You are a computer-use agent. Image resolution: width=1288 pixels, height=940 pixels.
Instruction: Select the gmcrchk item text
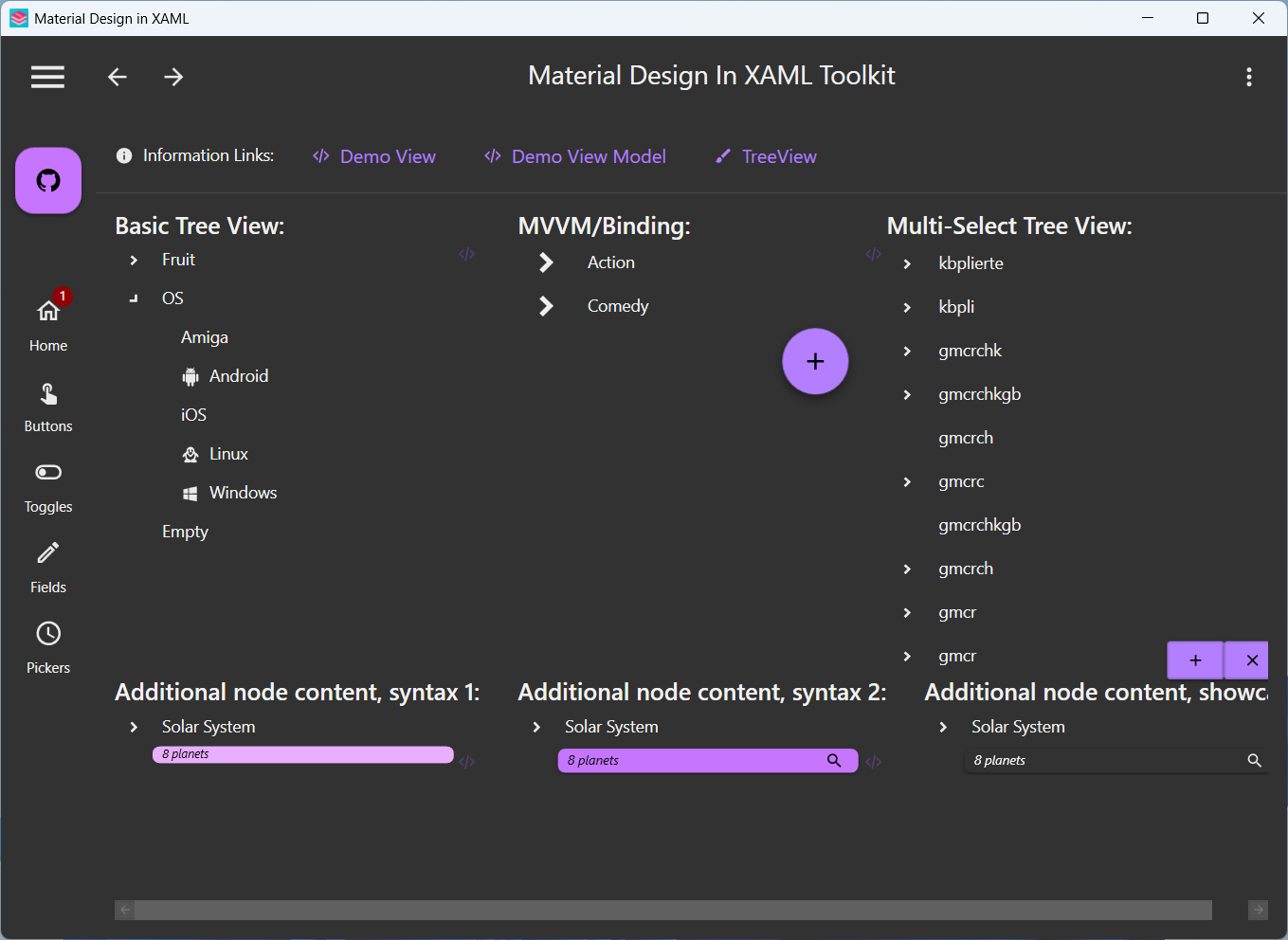tap(970, 351)
